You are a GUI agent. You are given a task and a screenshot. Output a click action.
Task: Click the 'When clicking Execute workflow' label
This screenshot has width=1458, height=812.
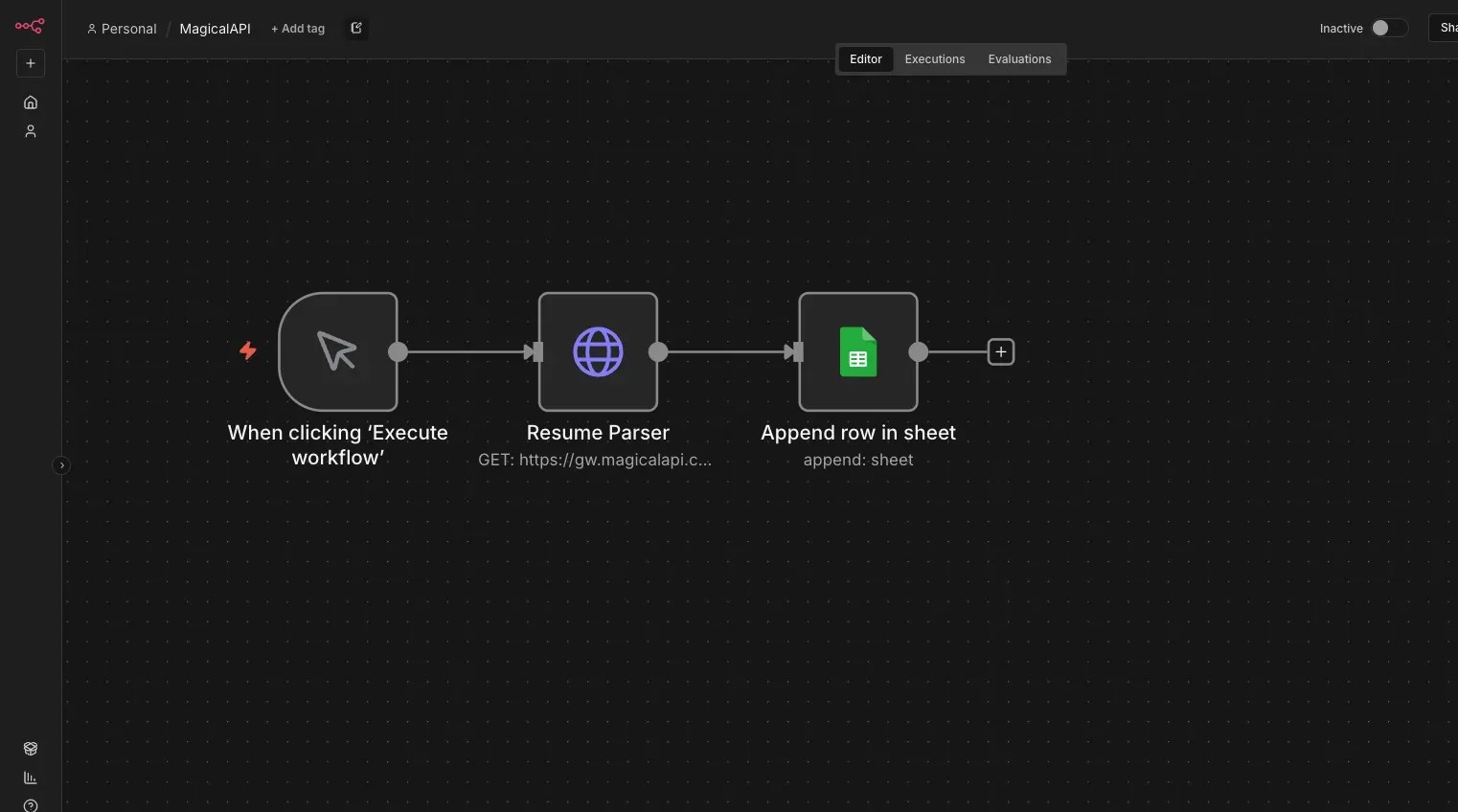point(338,445)
